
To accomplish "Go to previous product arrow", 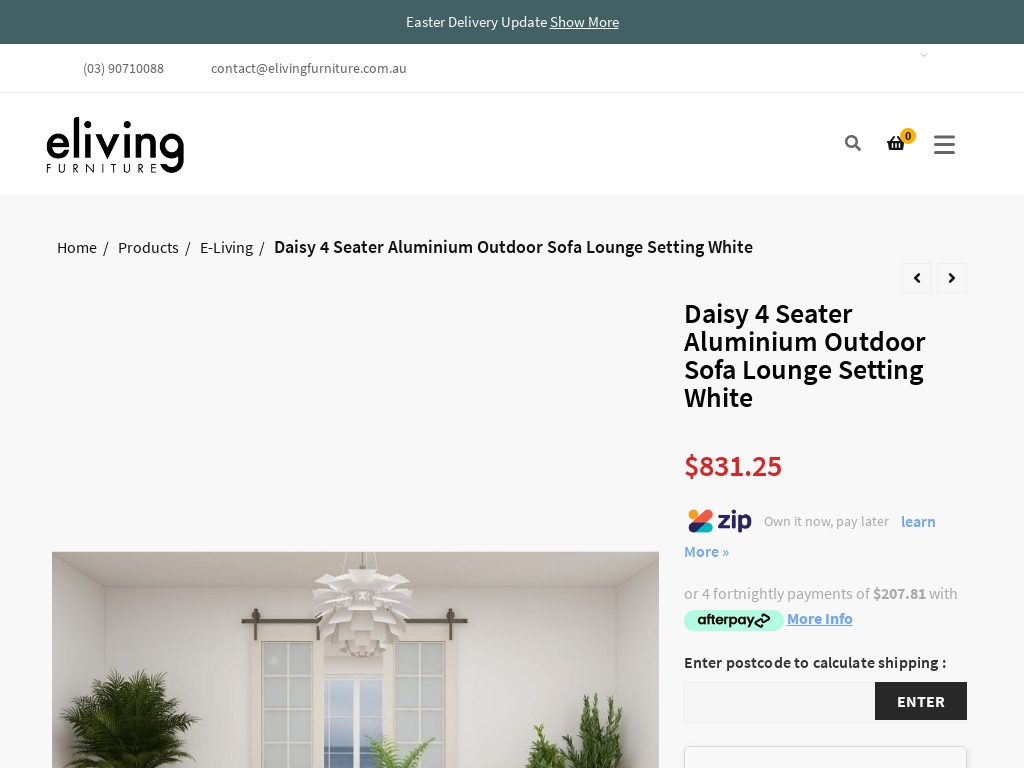I will (x=917, y=278).
